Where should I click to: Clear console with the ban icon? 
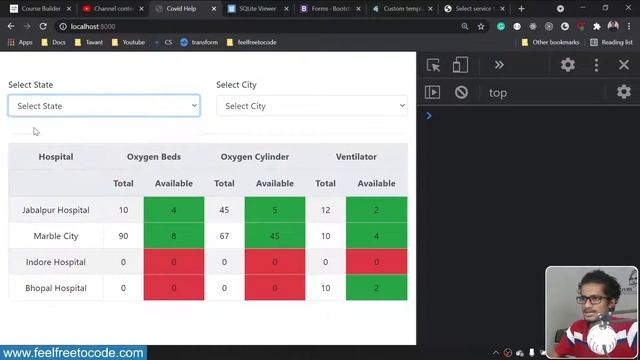coord(461,92)
